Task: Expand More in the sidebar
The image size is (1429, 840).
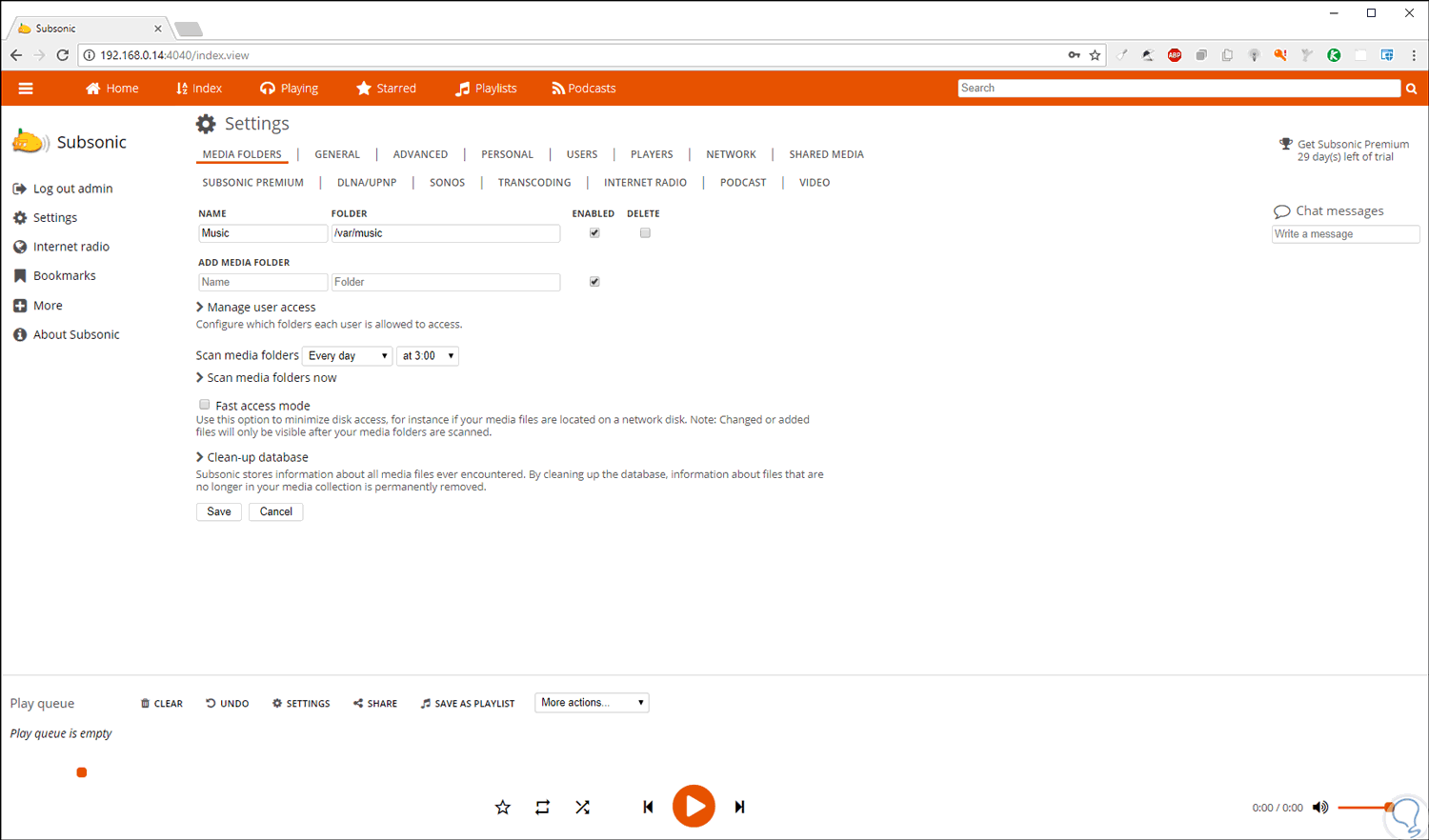Action: click(38, 306)
